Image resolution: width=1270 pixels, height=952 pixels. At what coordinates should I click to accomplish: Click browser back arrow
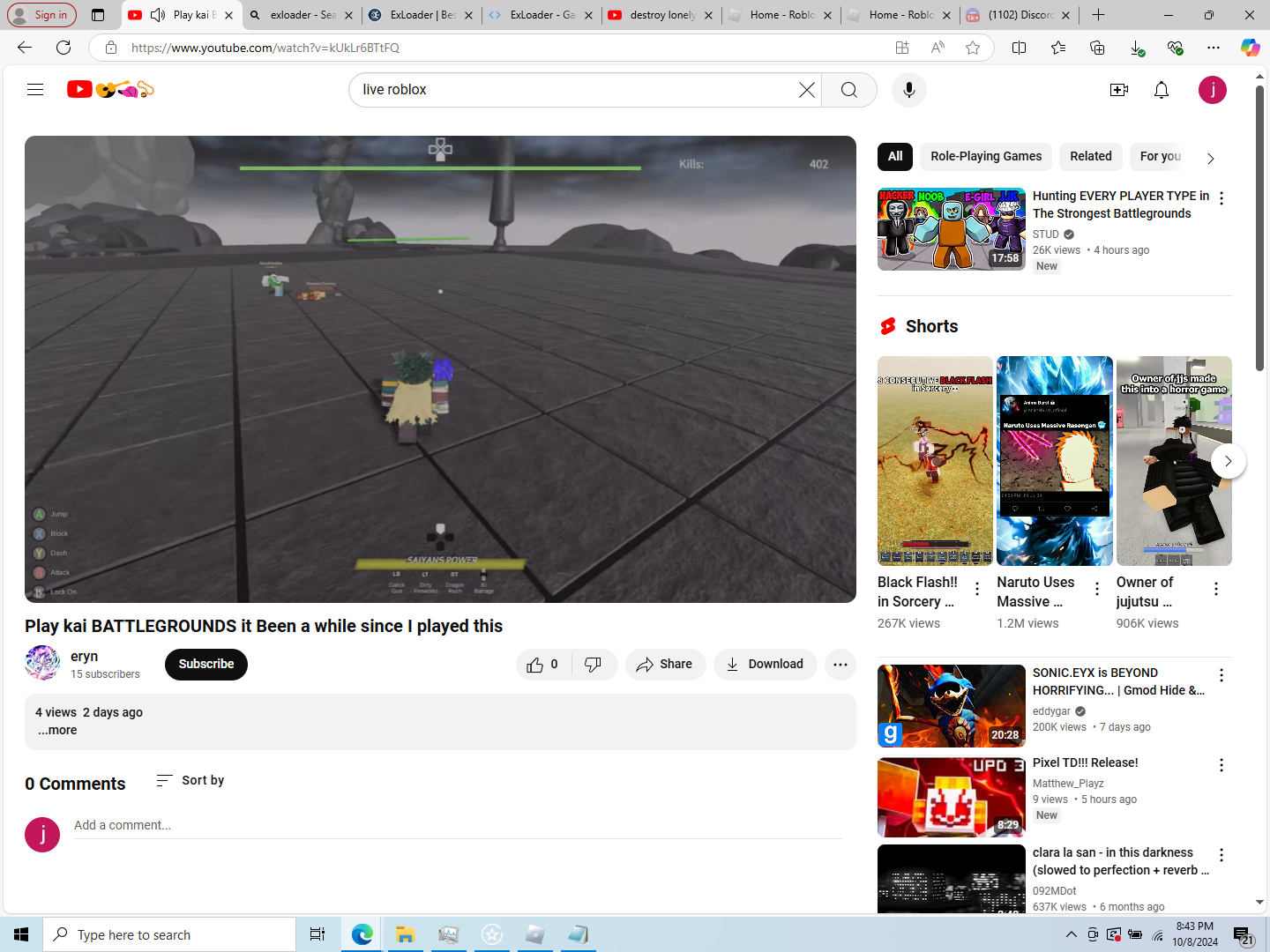pos(25,48)
